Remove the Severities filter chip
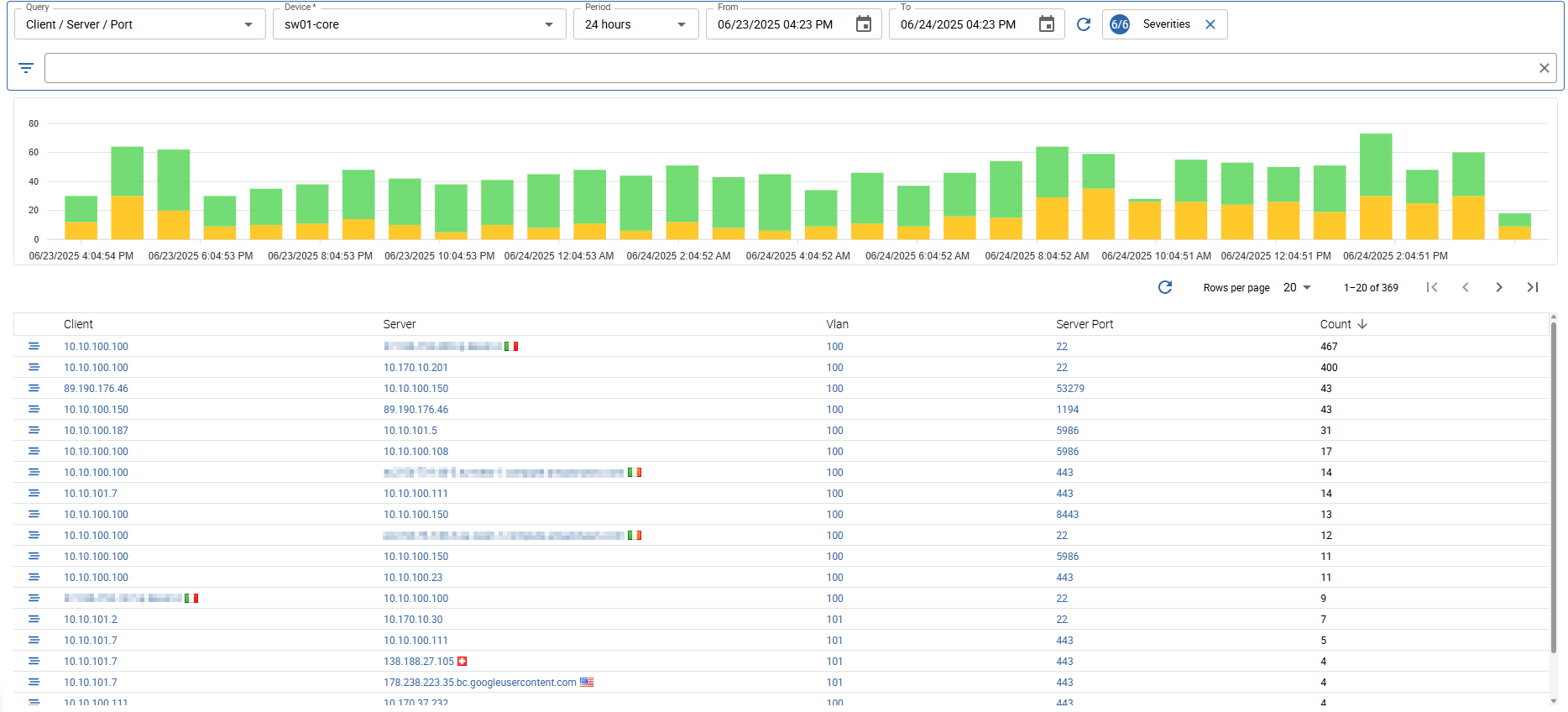Screen dimensions: 1568x712 point(1210,24)
